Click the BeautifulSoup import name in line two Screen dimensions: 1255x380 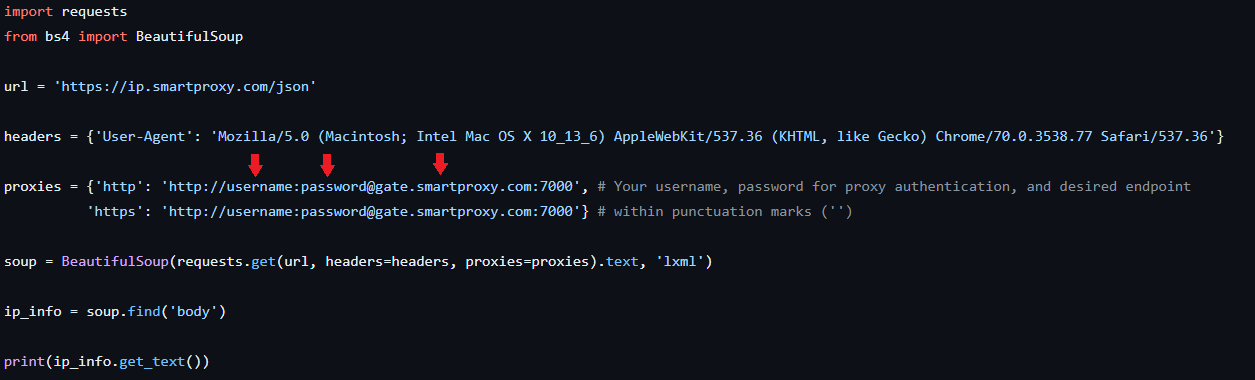[190, 37]
